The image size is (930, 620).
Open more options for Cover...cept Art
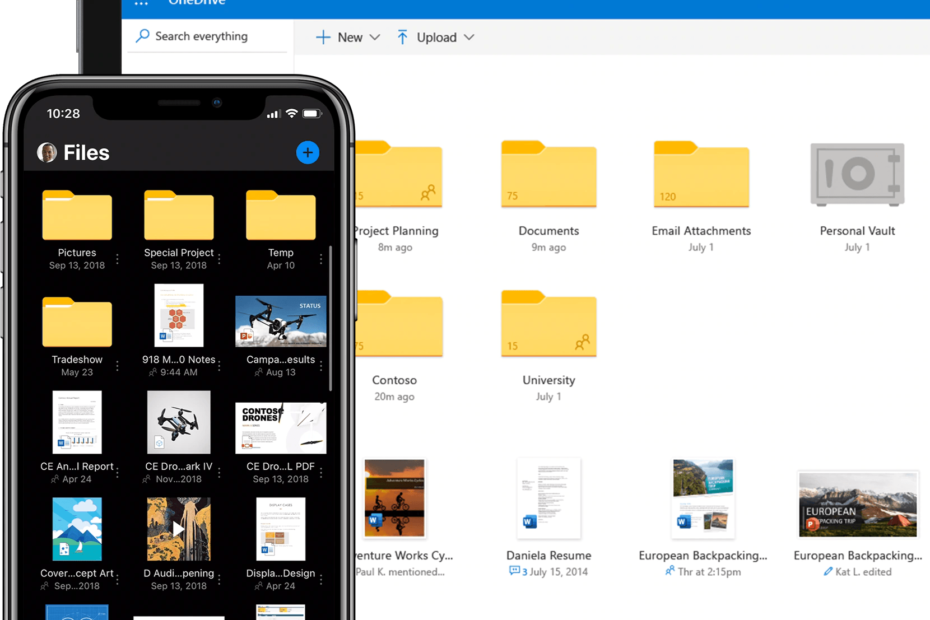point(117,580)
